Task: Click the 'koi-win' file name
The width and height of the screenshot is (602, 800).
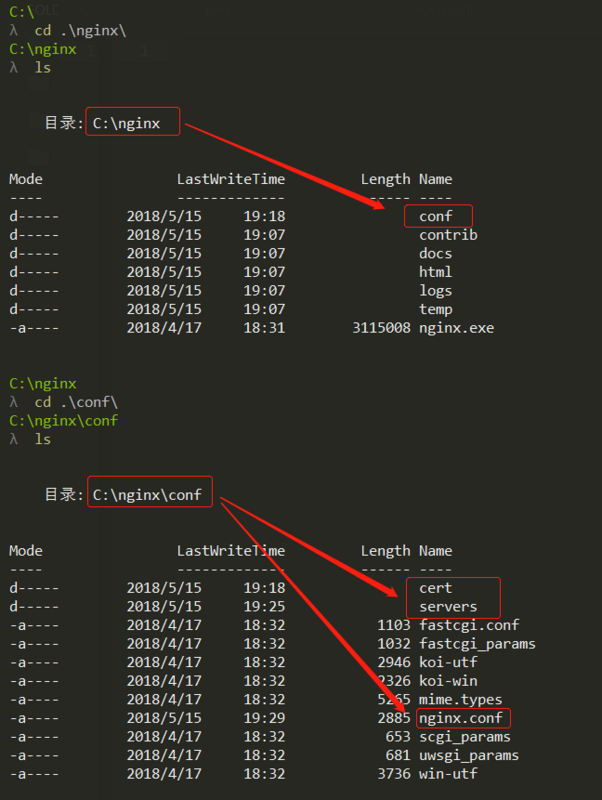Action: (448, 681)
